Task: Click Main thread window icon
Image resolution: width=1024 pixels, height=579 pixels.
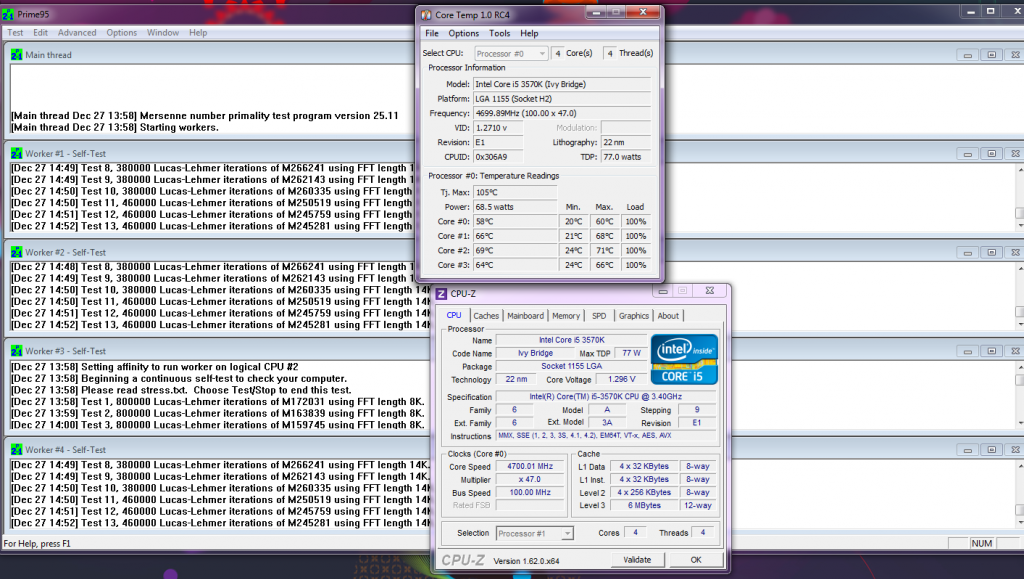Action: coord(16,55)
